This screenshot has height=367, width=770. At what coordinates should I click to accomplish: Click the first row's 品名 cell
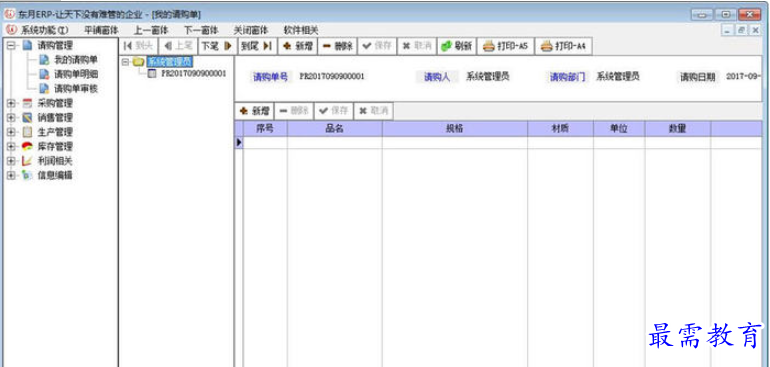coord(334,142)
